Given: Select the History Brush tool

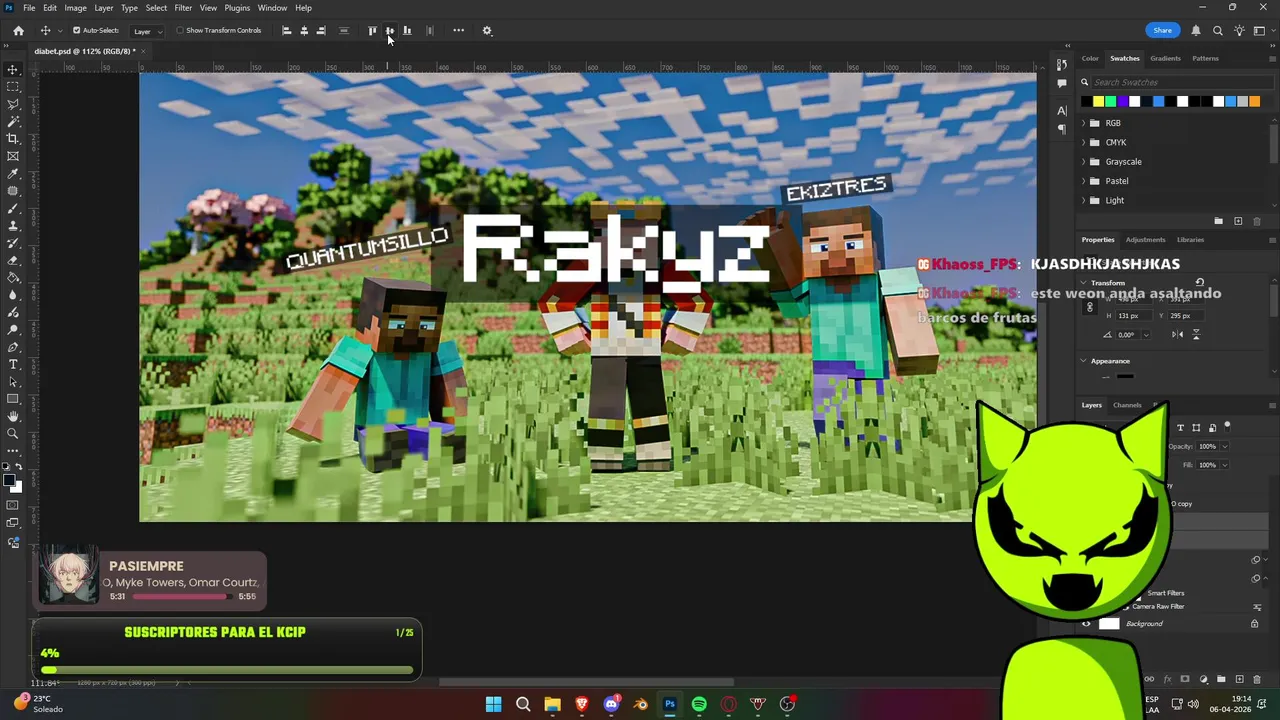Looking at the screenshot, I should (13, 243).
